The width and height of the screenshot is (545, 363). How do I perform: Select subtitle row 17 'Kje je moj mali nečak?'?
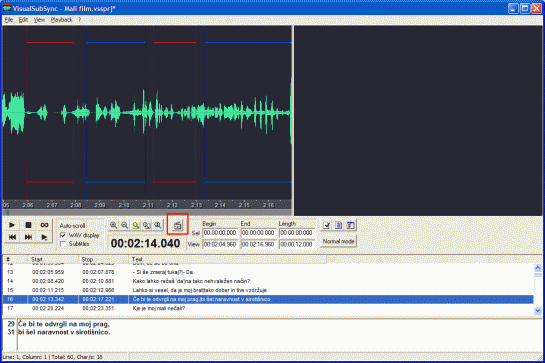[268, 308]
